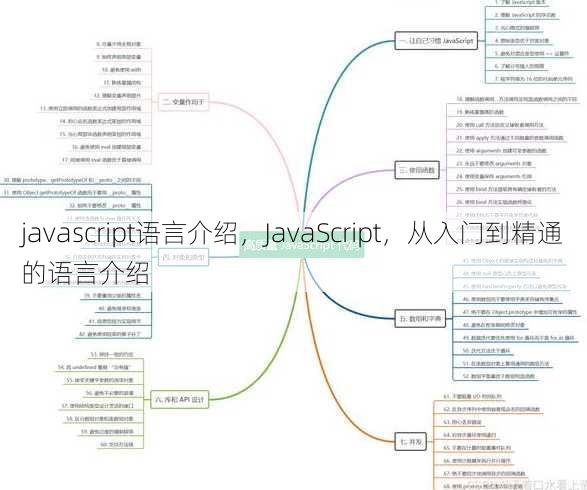Select the '七、并发' branch node
The width and height of the screenshot is (587, 490).
click(x=411, y=442)
